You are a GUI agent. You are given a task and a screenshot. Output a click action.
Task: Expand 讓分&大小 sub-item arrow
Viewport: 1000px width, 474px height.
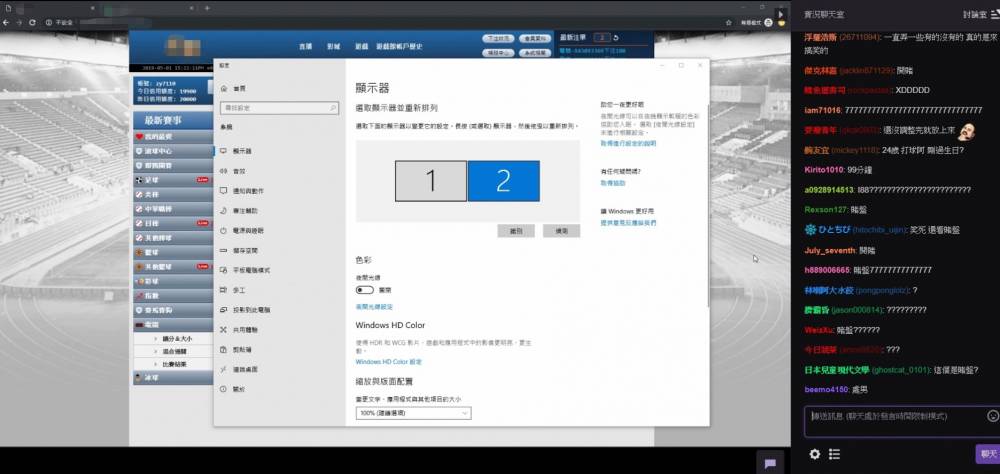pos(156,339)
